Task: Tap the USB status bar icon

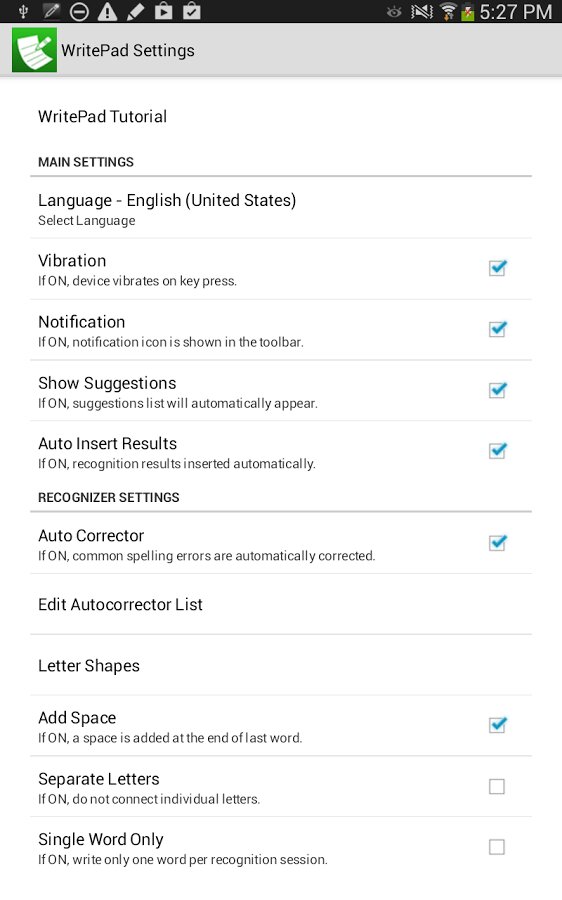Action: [x=23, y=11]
